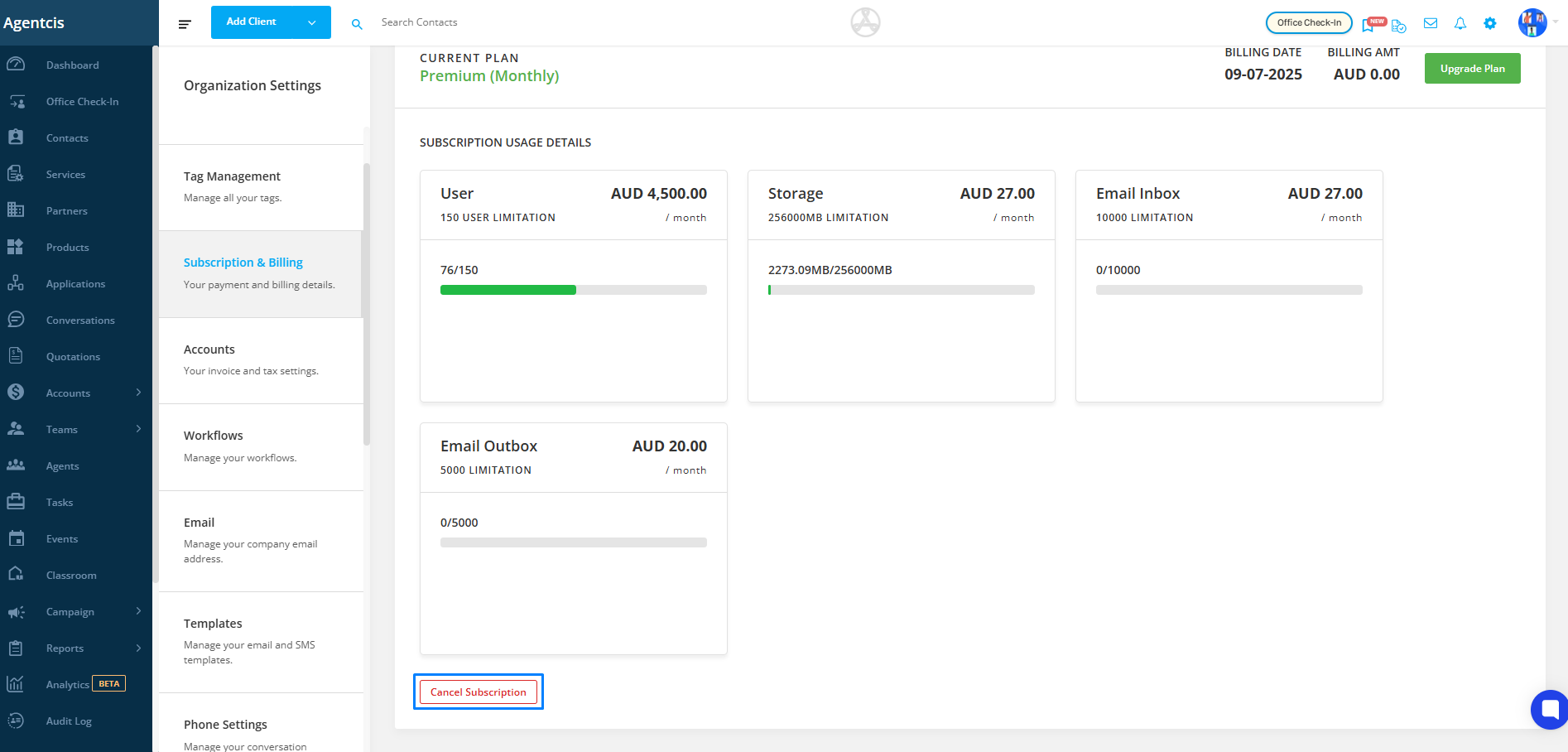Open Templates settings section

click(x=261, y=642)
